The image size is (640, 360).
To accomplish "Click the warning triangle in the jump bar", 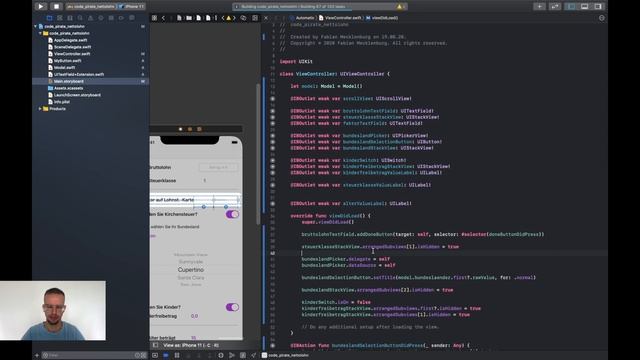I will pyautogui.click(x=229, y=18).
